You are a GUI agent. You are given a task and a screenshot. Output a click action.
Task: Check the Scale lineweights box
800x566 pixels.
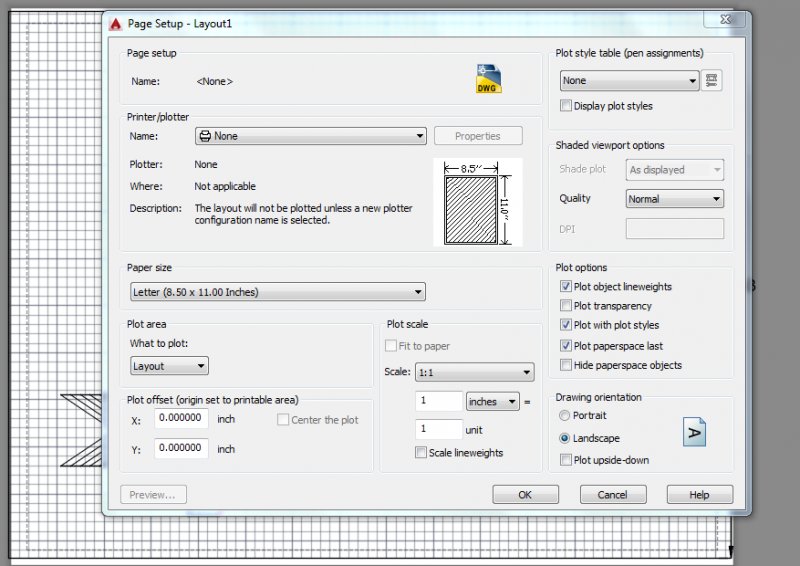421,452
